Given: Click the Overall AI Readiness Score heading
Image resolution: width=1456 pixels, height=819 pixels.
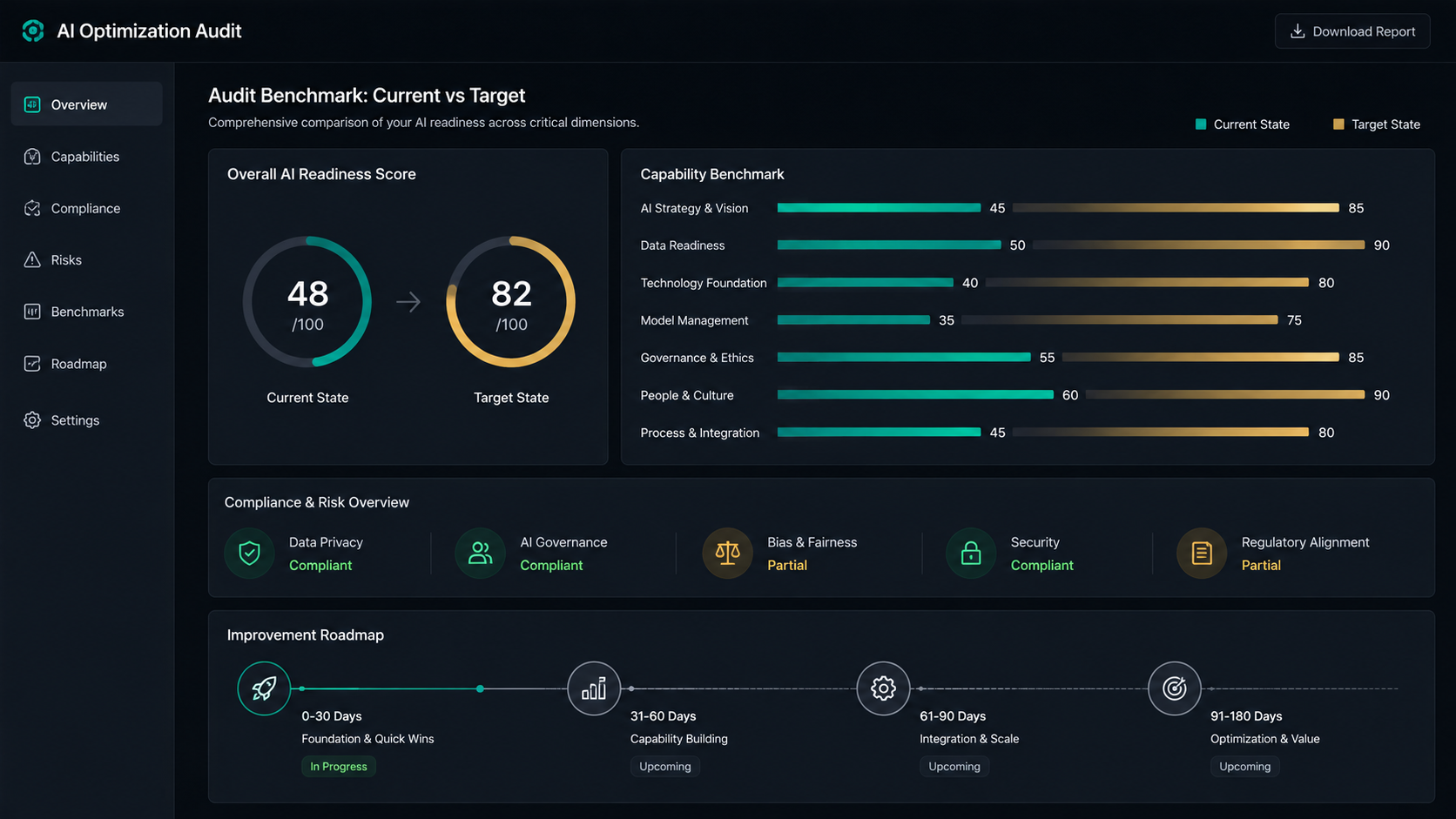Looking at the screenshot, I should [x=321, y=174].
